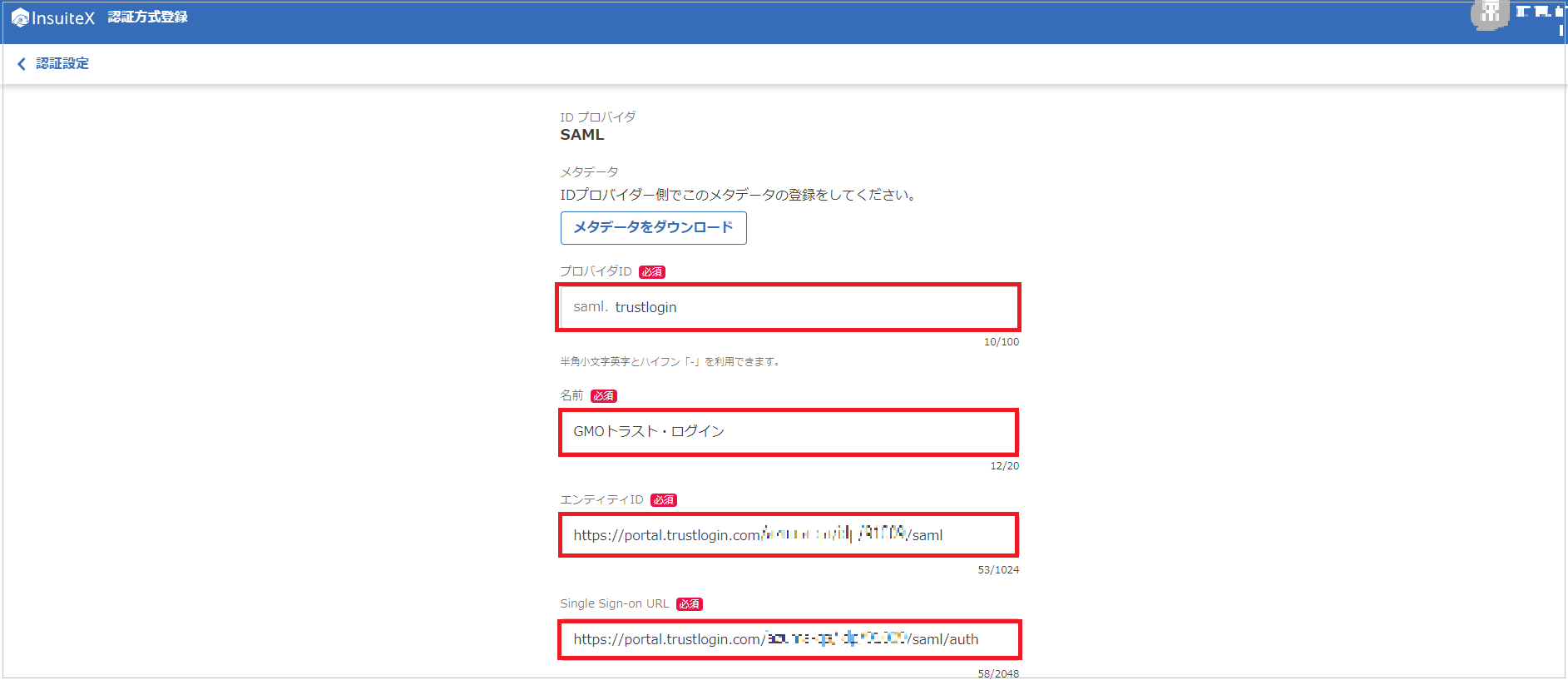Click the 10/100 character counter
The width and height of the screenshot is (1568, 680).
pyautogui.click(x=1001, y=342)
